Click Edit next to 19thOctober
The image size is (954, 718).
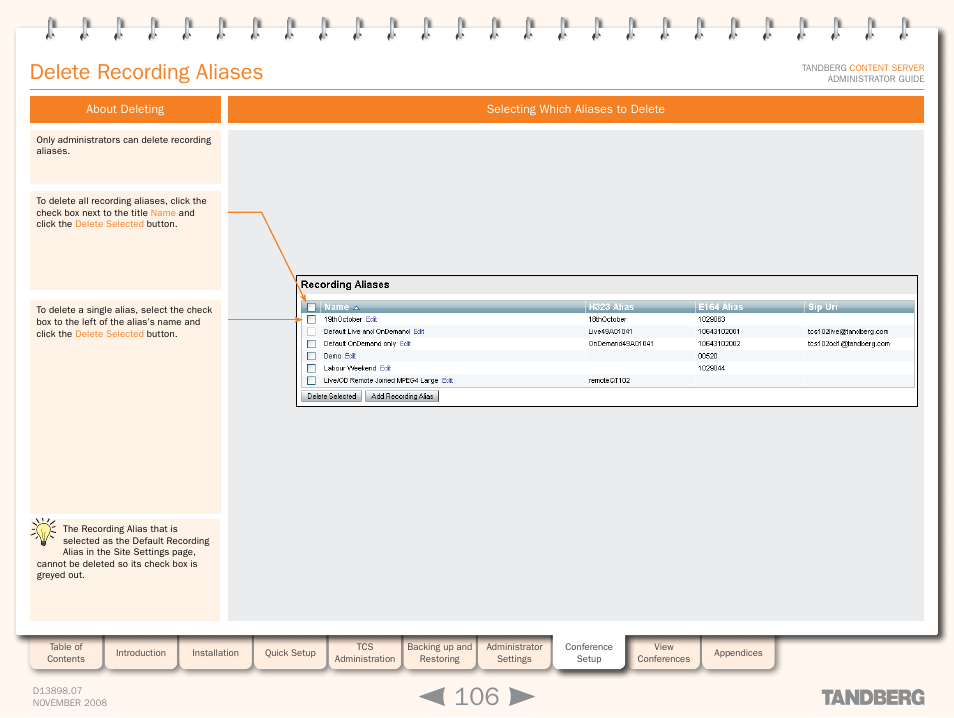coord(371,319)
